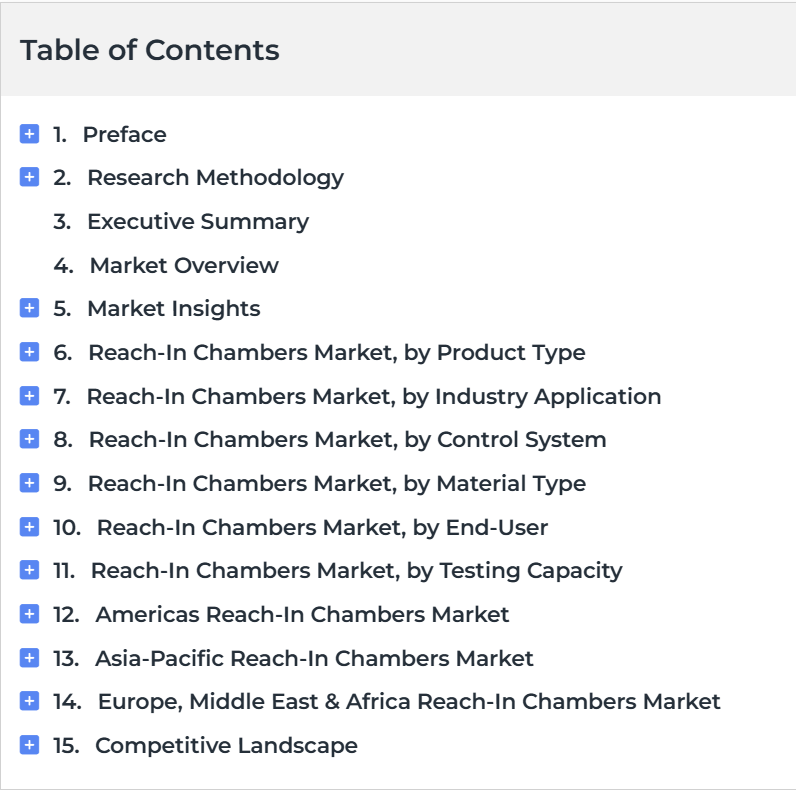Click plus icon beside by Testing Capacity

coord(29,570)
